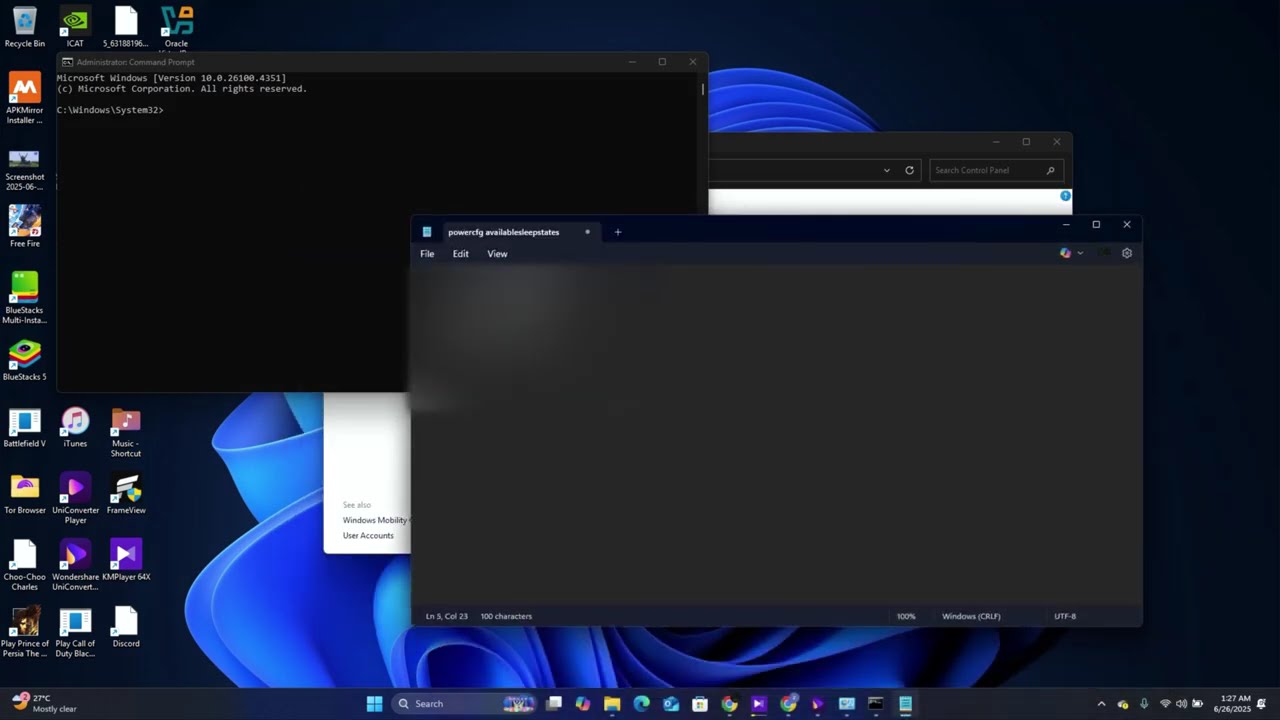Screen dimensions: 1280x720
Task: Add a new Notepad tab
Action: coord(617,232)
